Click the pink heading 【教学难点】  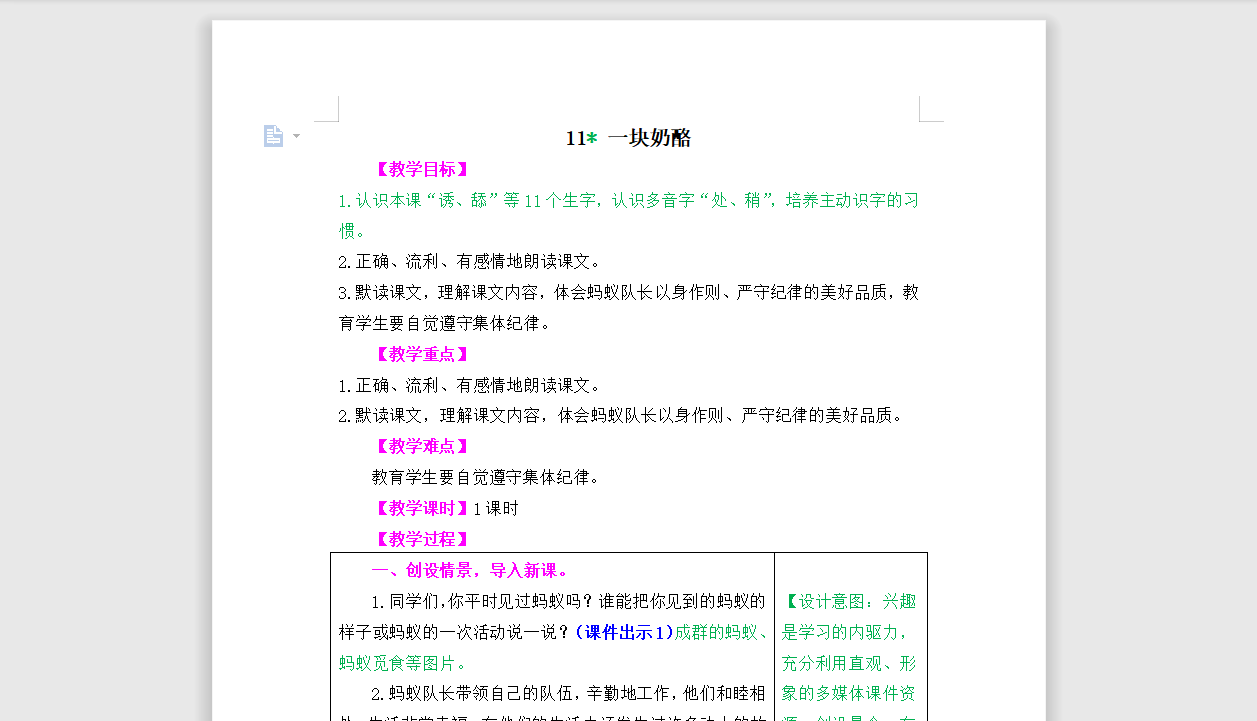[x=421, y=445]
